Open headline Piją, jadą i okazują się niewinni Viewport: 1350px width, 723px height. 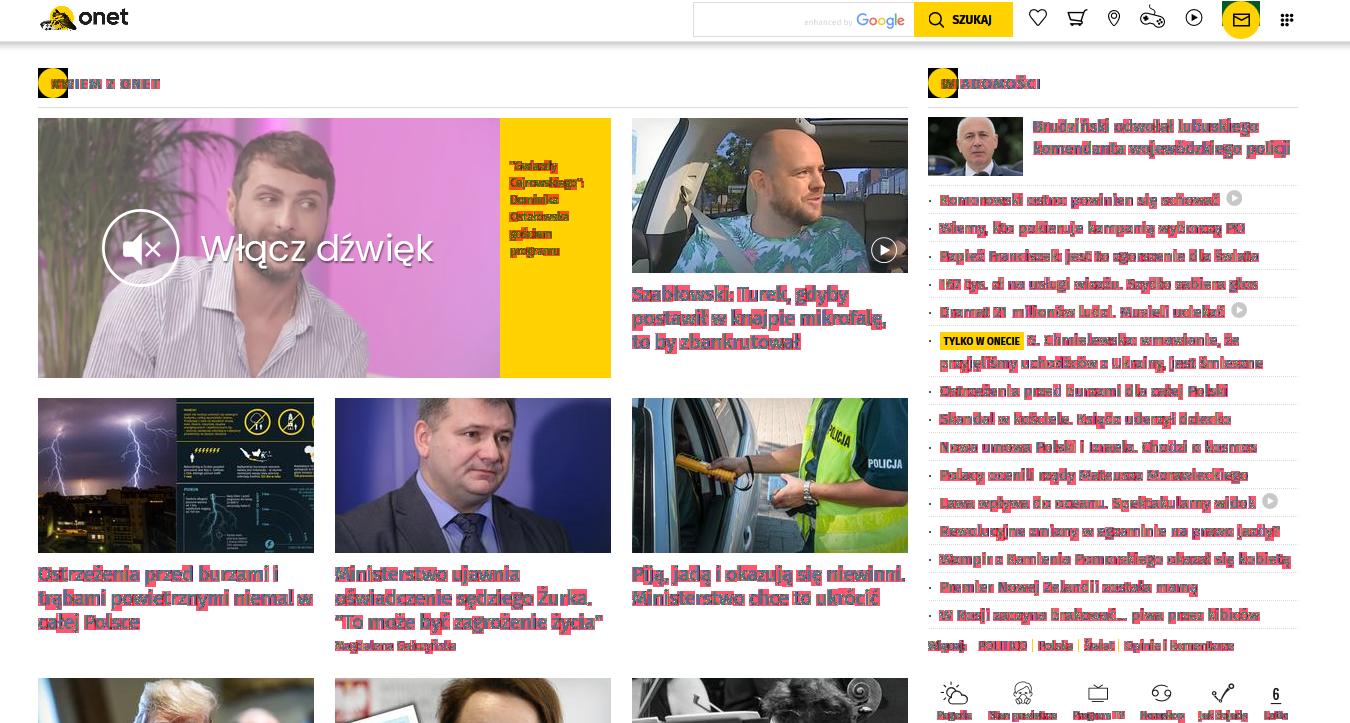tap(768, 586)
